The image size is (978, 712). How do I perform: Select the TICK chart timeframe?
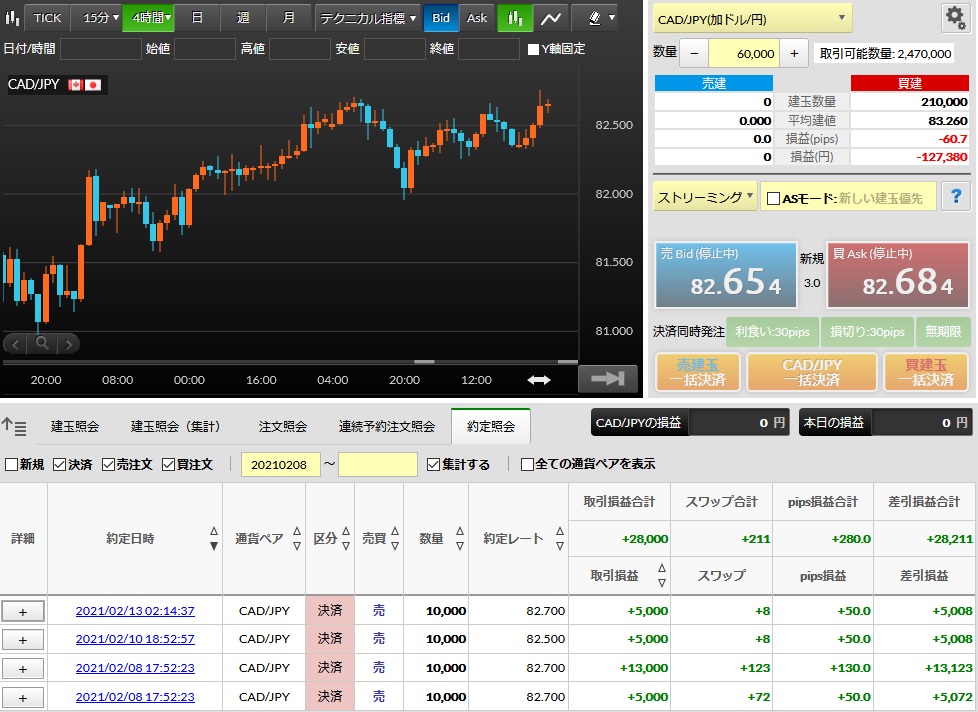[47, 18]
